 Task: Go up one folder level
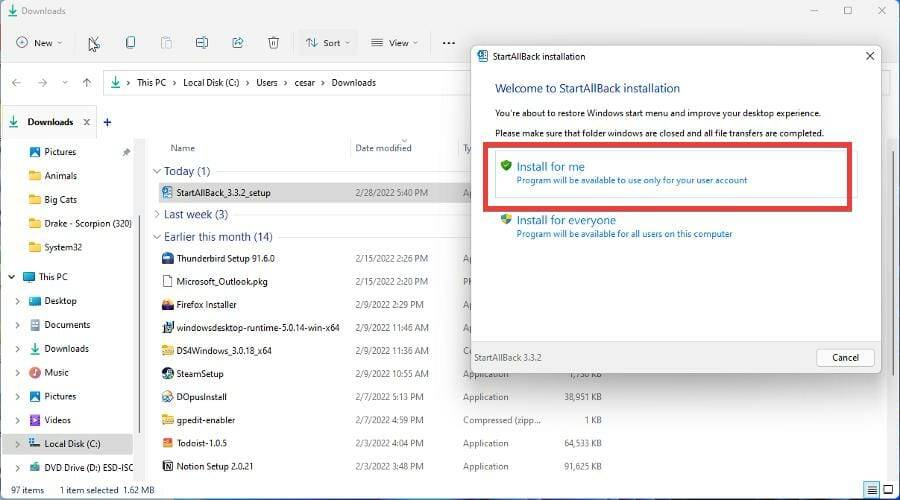point(87,83)
